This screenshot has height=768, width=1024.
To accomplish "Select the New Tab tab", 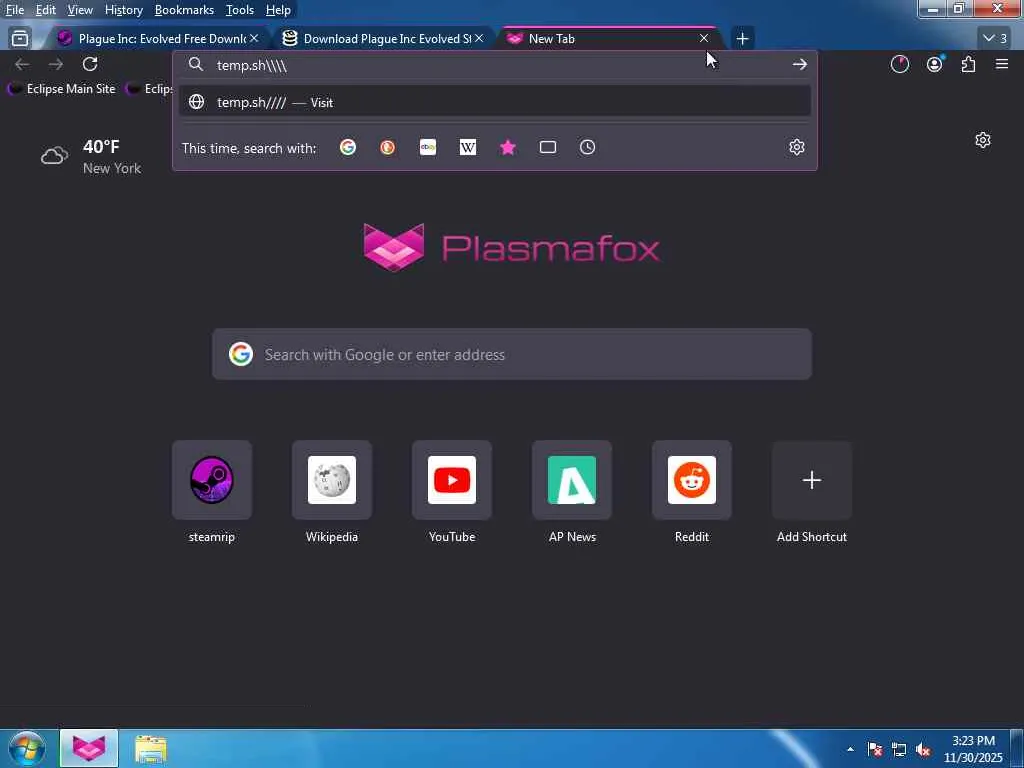I will coord(601,39).
